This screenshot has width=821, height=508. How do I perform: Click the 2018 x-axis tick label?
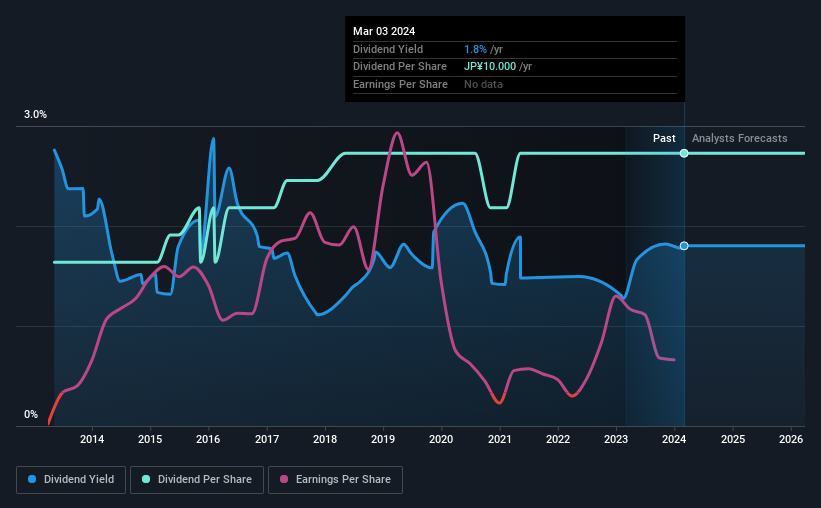click(325, 439)
